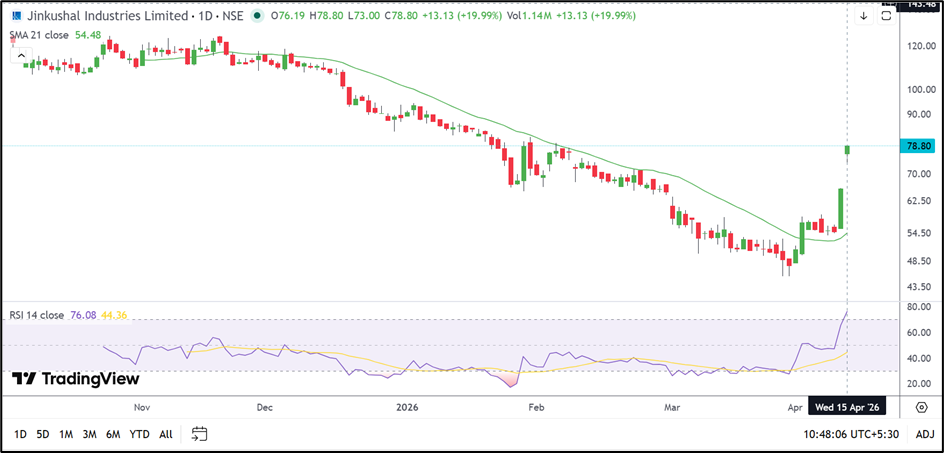Toggle ADJ adjusted price data
The height and width of the screenshot is (453, 944).
coord(925,434)
